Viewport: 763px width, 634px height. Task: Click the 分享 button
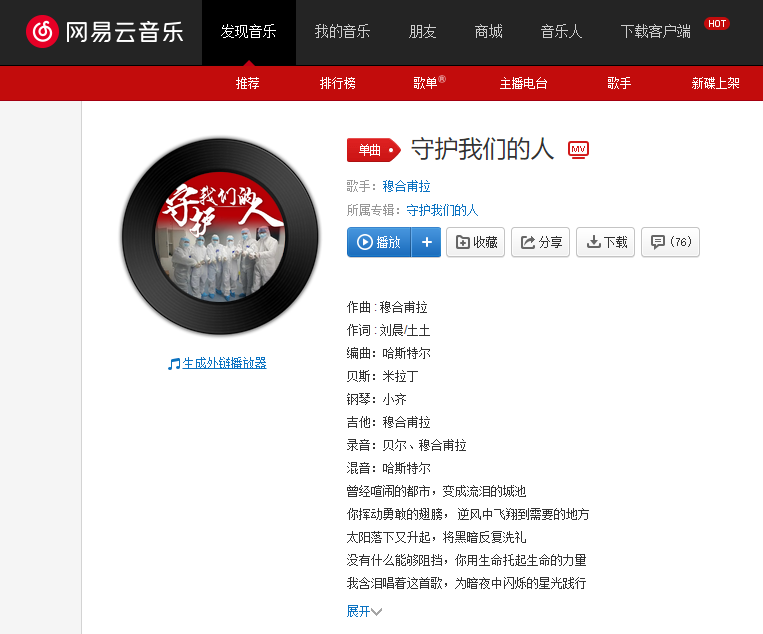coord(540,242)
